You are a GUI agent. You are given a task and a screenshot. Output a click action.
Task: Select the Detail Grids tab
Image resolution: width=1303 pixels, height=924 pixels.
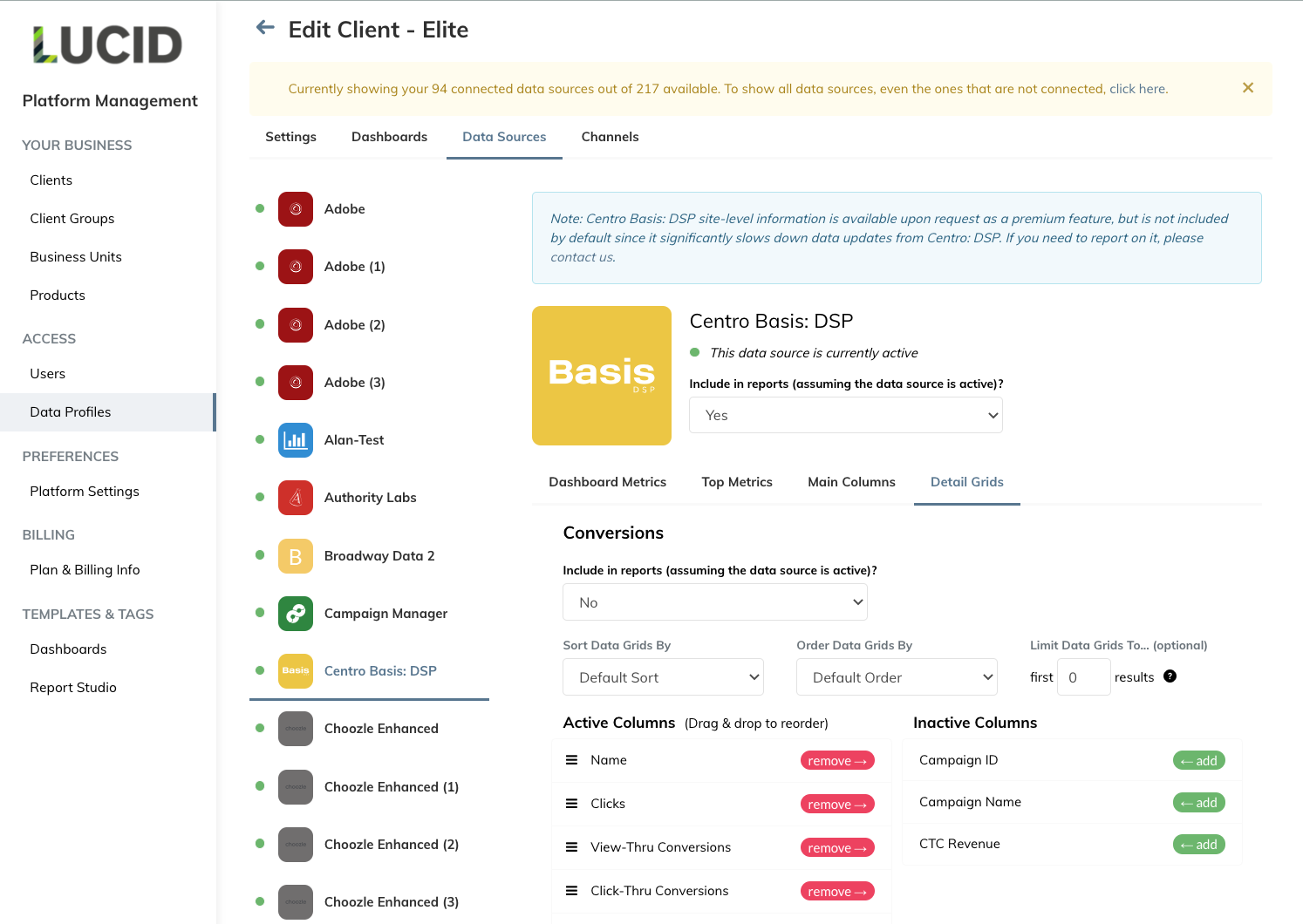tap(966, 482)
